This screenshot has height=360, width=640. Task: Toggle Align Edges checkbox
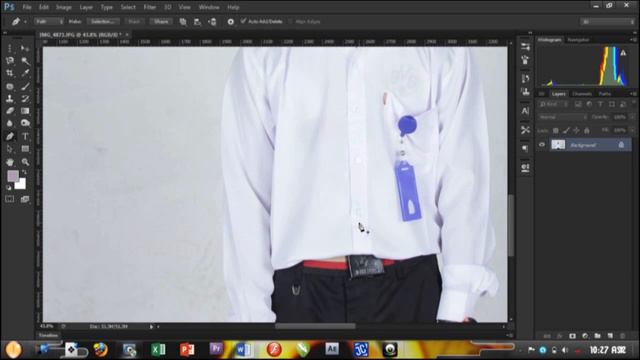pos(291,22)
